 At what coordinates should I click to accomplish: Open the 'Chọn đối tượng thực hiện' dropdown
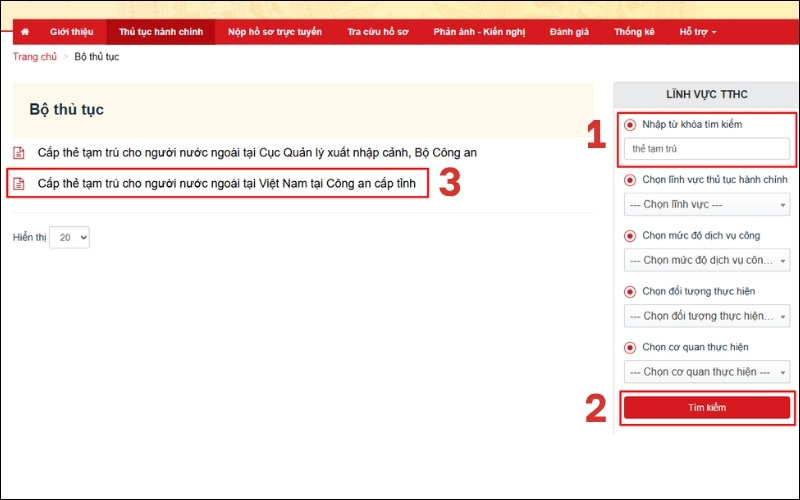707,316
